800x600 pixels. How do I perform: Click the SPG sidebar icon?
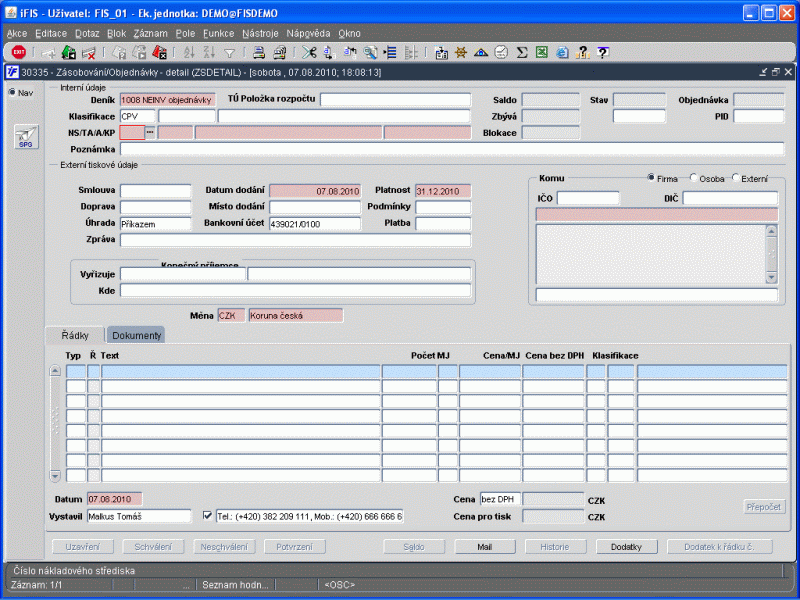(25, 138)
